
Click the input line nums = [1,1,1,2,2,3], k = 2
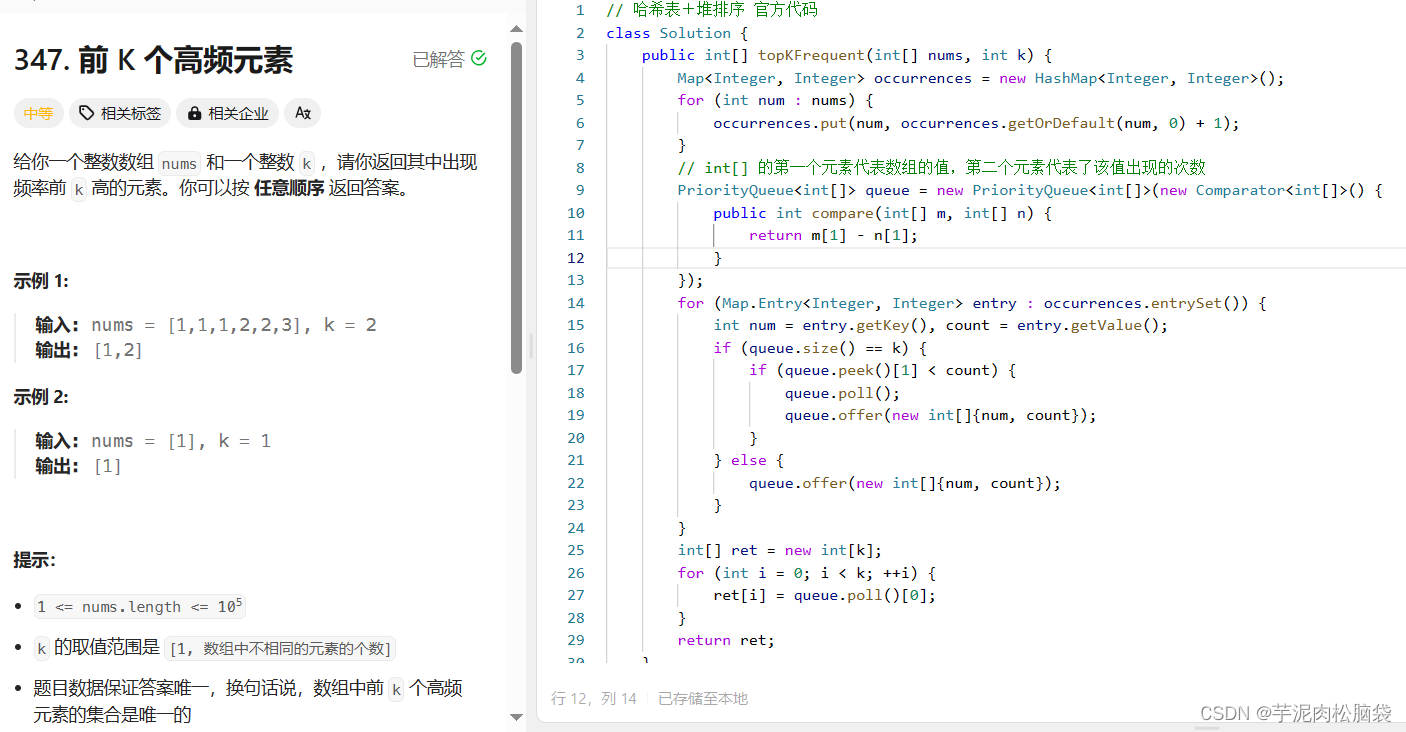coord(206,325)
